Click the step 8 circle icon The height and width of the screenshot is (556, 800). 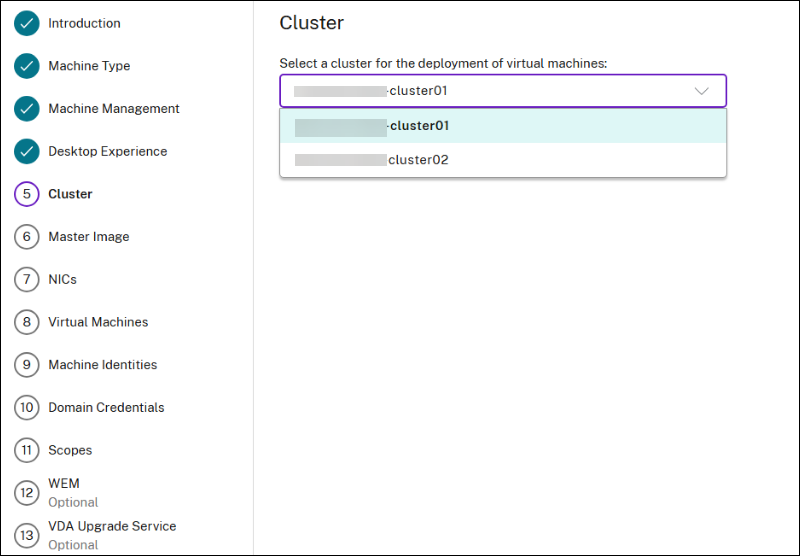pyautogui.click(x=27, y=322)
